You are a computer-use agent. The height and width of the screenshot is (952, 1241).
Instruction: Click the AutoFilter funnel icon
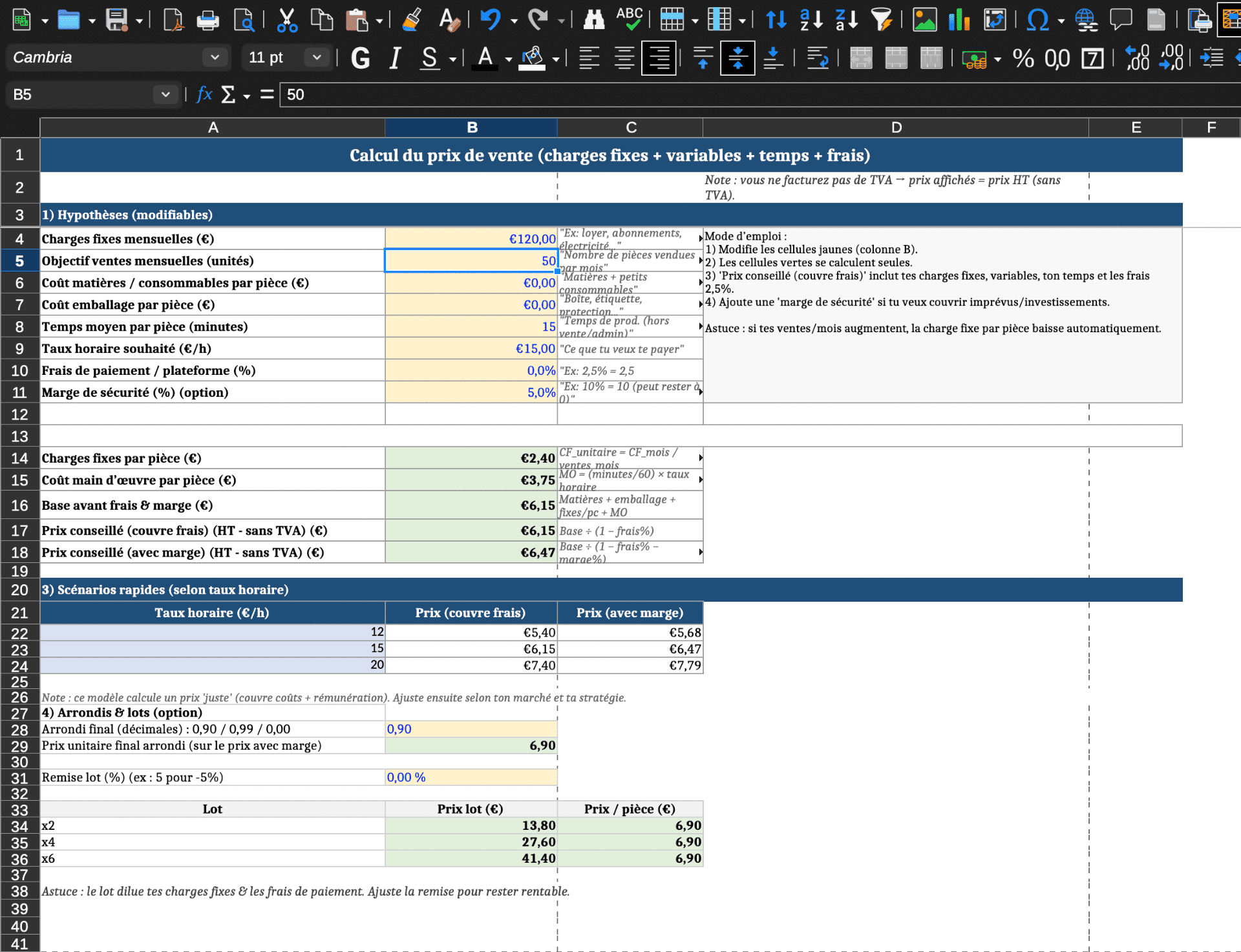(x=882, y=20)
